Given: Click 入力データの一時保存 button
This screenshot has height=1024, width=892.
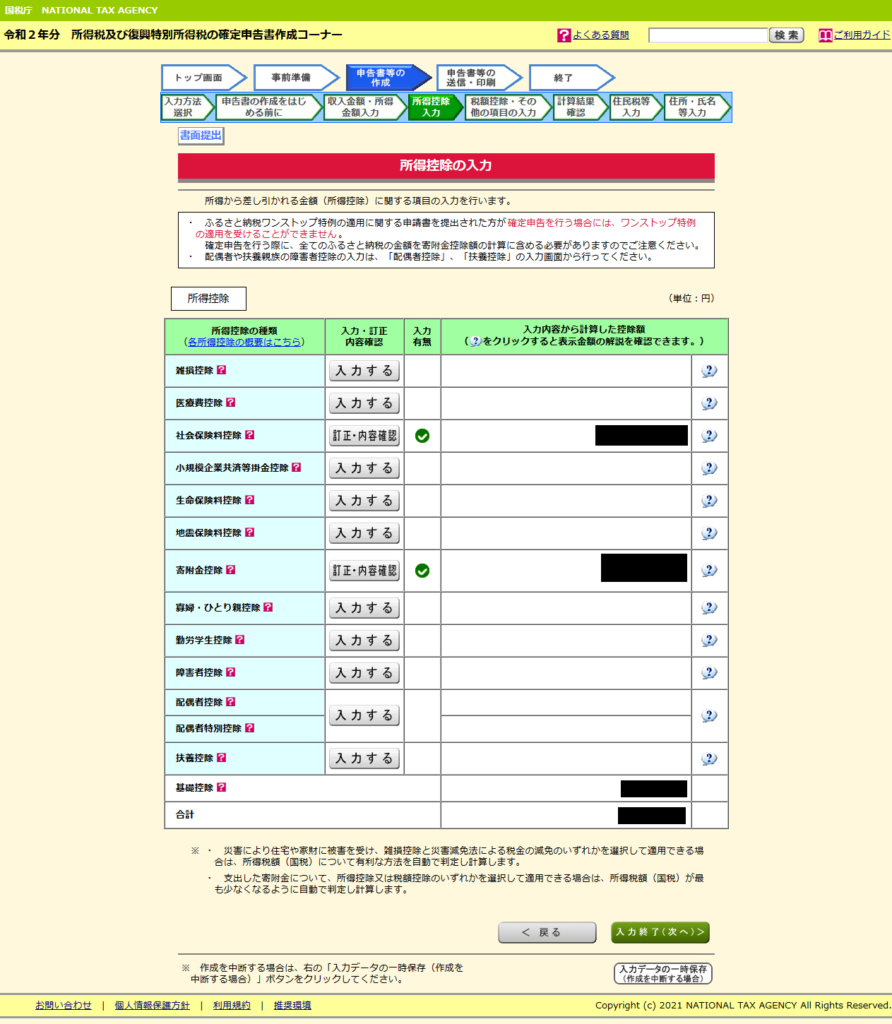Looking at the screenshot, I should point(663,974).
